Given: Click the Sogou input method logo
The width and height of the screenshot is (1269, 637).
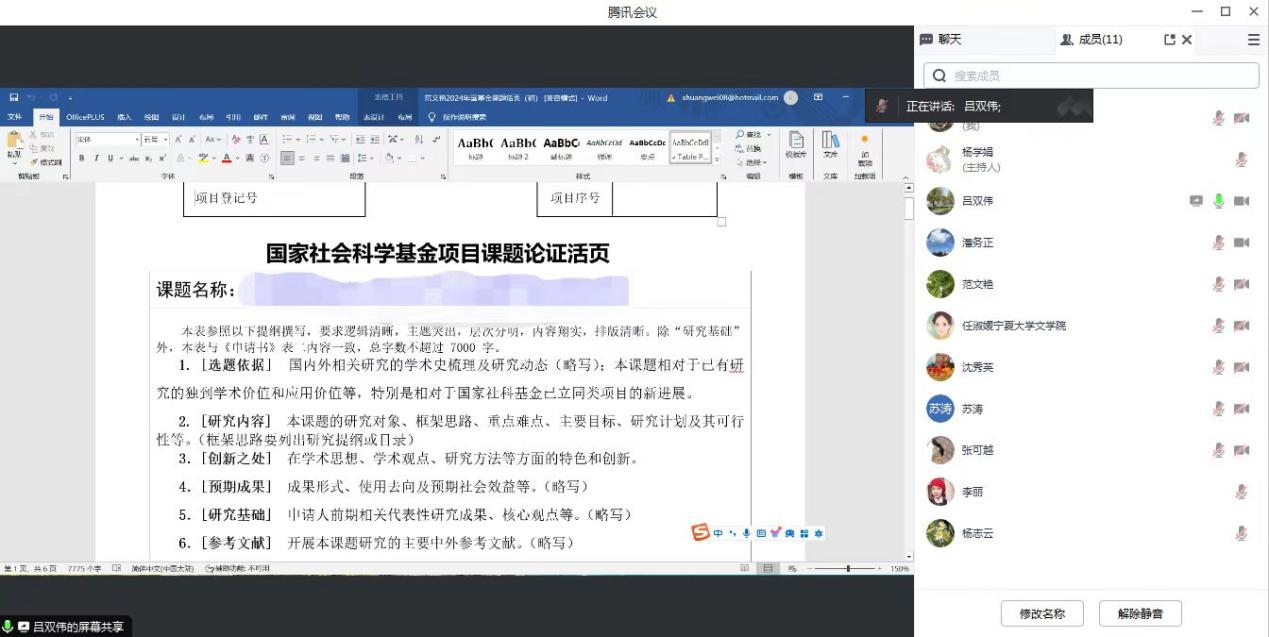Looking at the screenshot, I should pos(701,533).
